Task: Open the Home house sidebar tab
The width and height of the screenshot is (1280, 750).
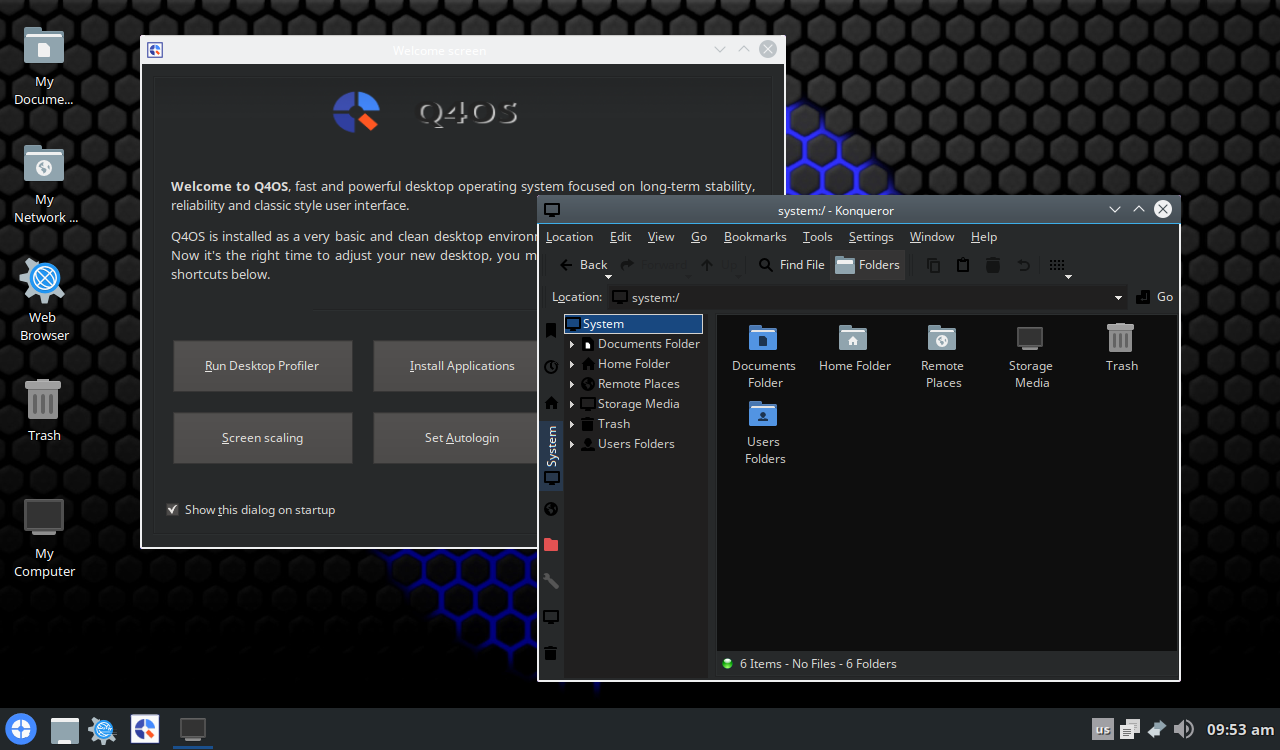Action: coord(551,403)
